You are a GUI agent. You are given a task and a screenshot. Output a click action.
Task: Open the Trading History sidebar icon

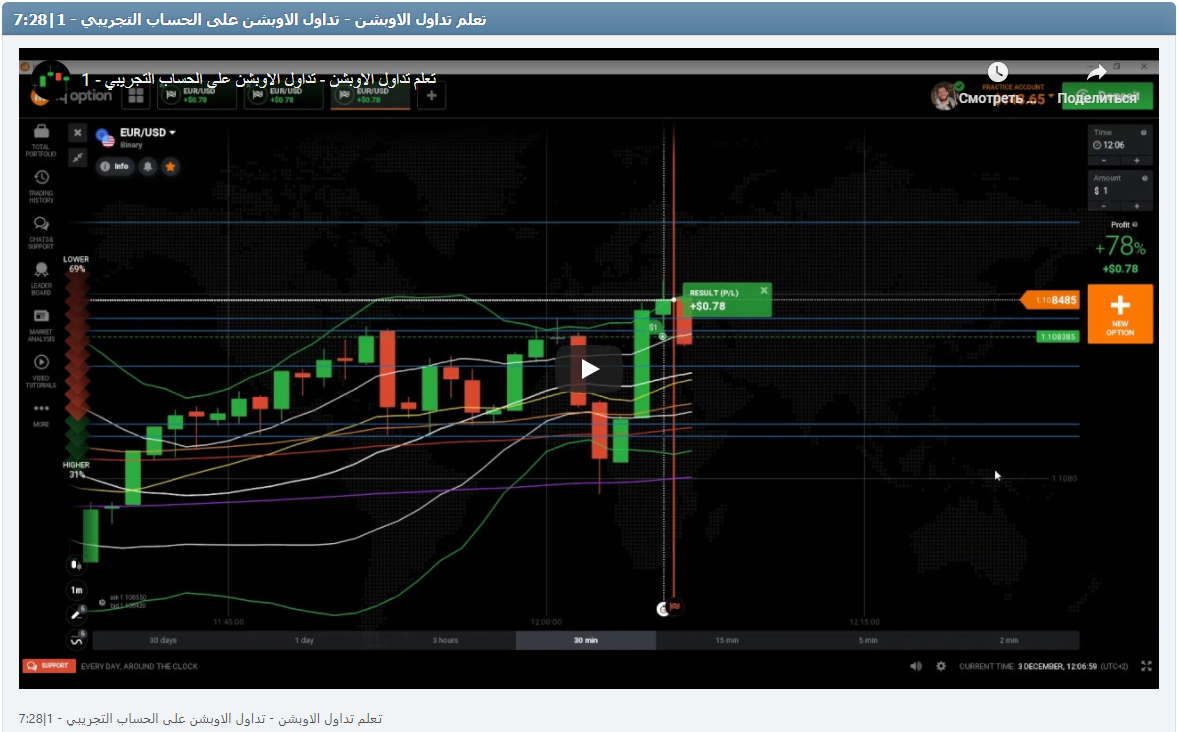41,178
